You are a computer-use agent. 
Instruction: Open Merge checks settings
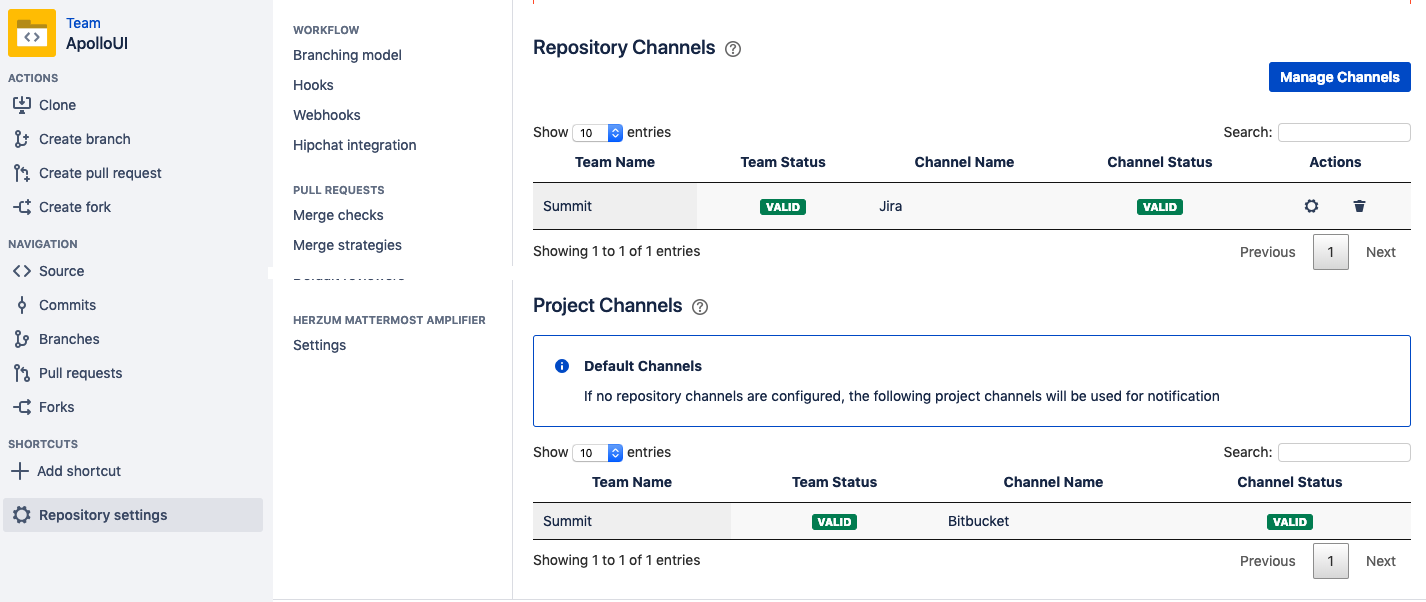(338, 215)
